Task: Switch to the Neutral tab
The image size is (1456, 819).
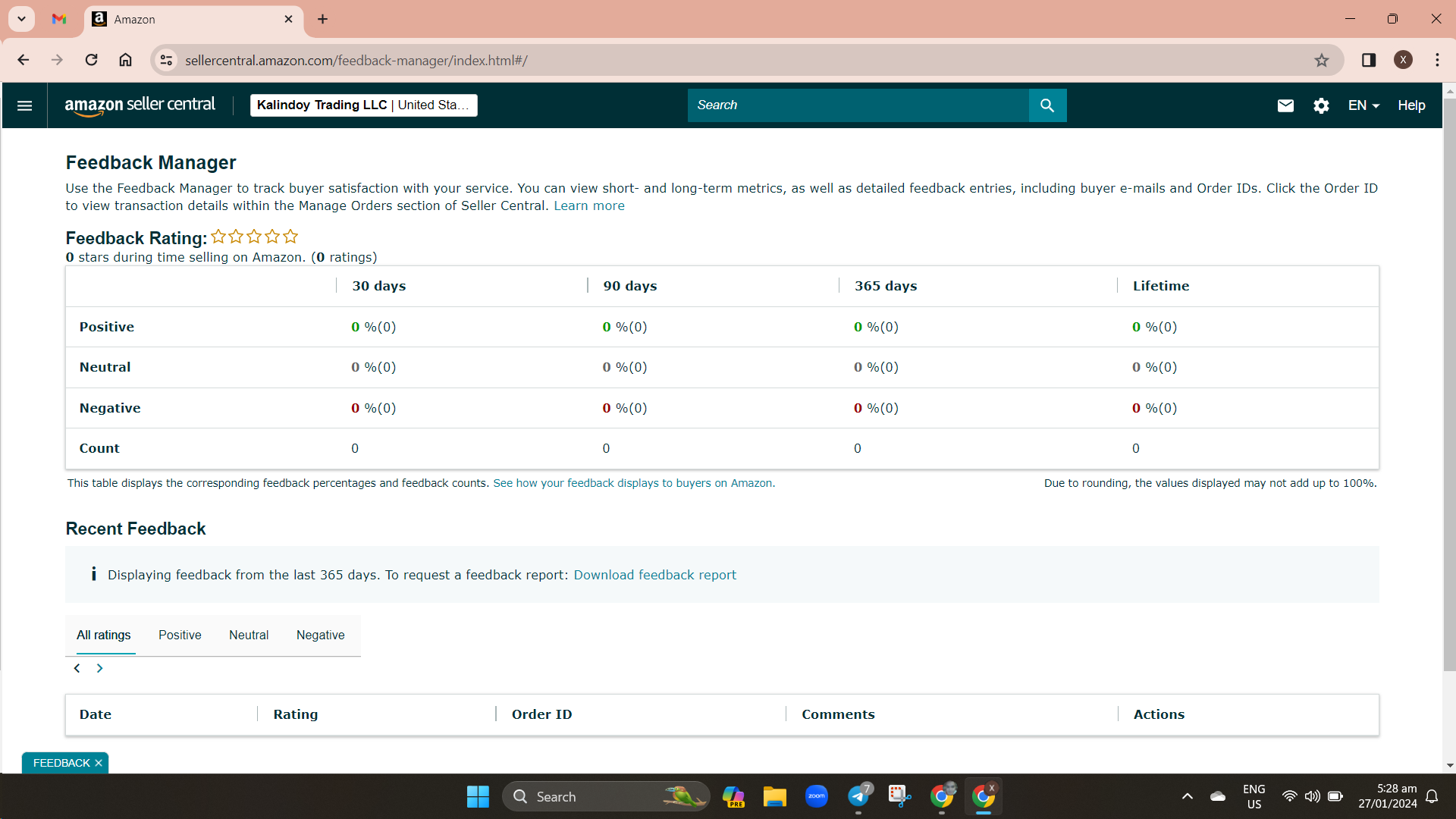Action: [x=249, y=635]
